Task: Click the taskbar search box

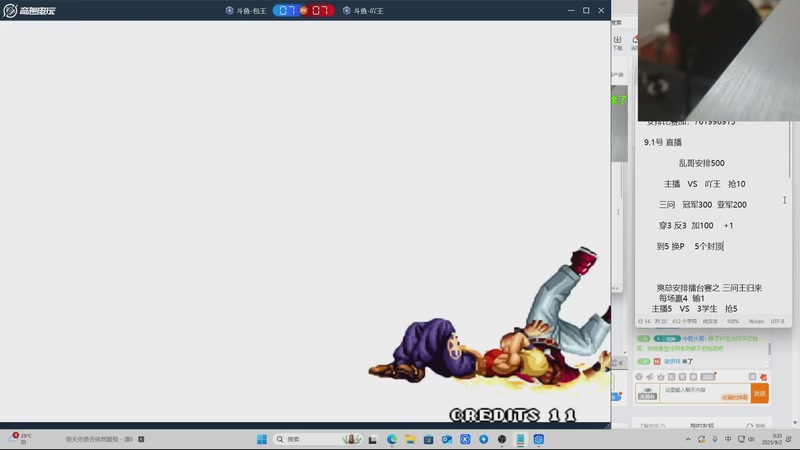Action: [x=318, y=439]
